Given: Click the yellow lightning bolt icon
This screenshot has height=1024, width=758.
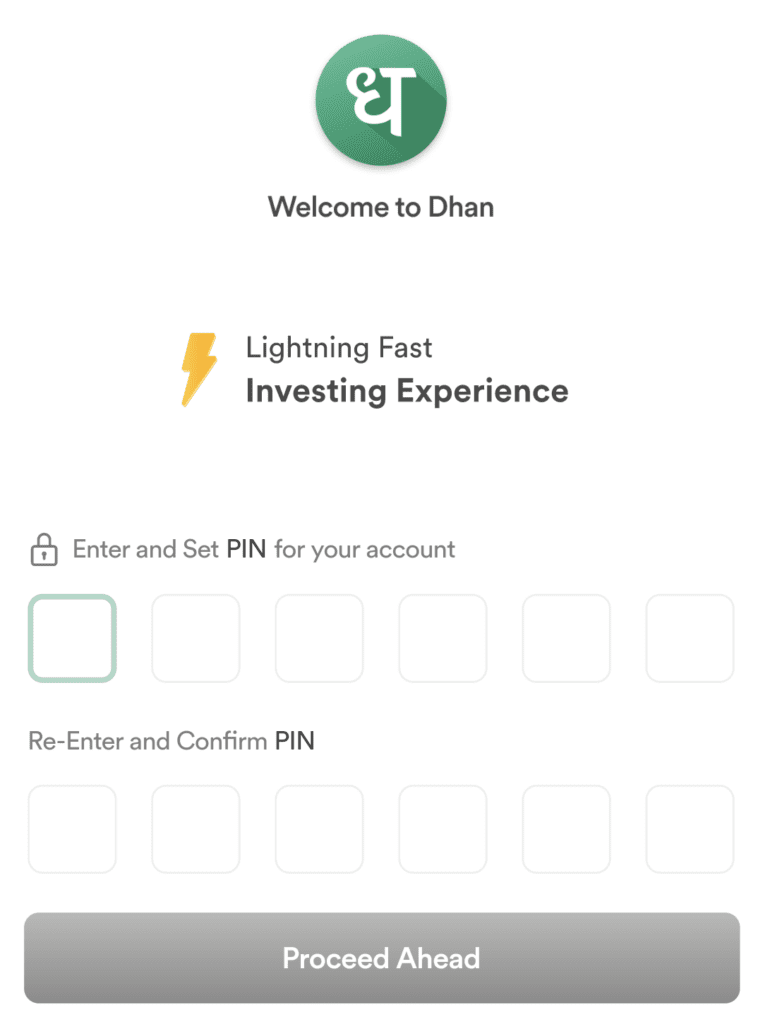Looking at the screenshot, I should pyautogui.click(x=197, y=370).
